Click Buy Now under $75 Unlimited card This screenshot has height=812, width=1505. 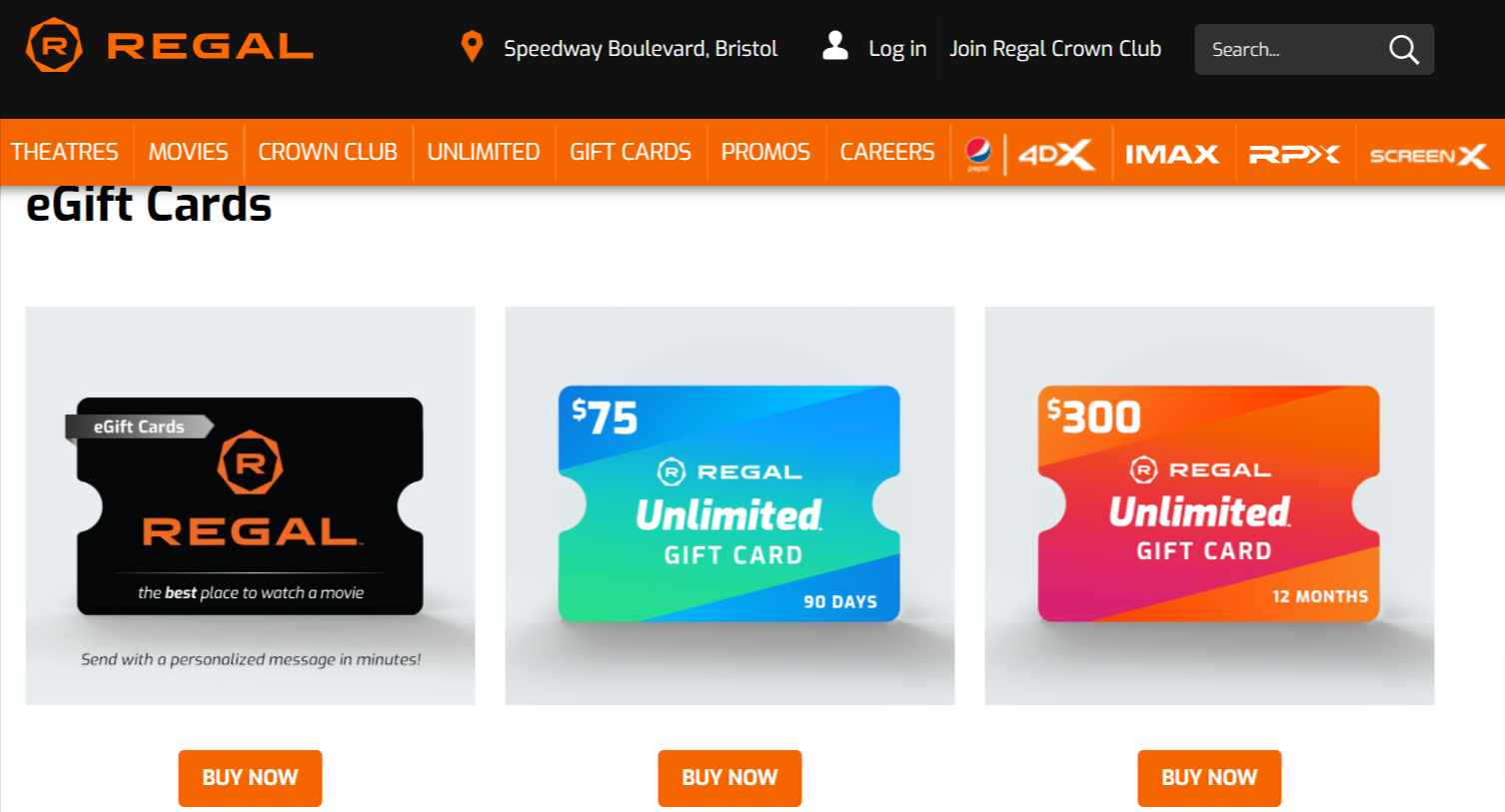pyautogui.click(x=730, y=778)
